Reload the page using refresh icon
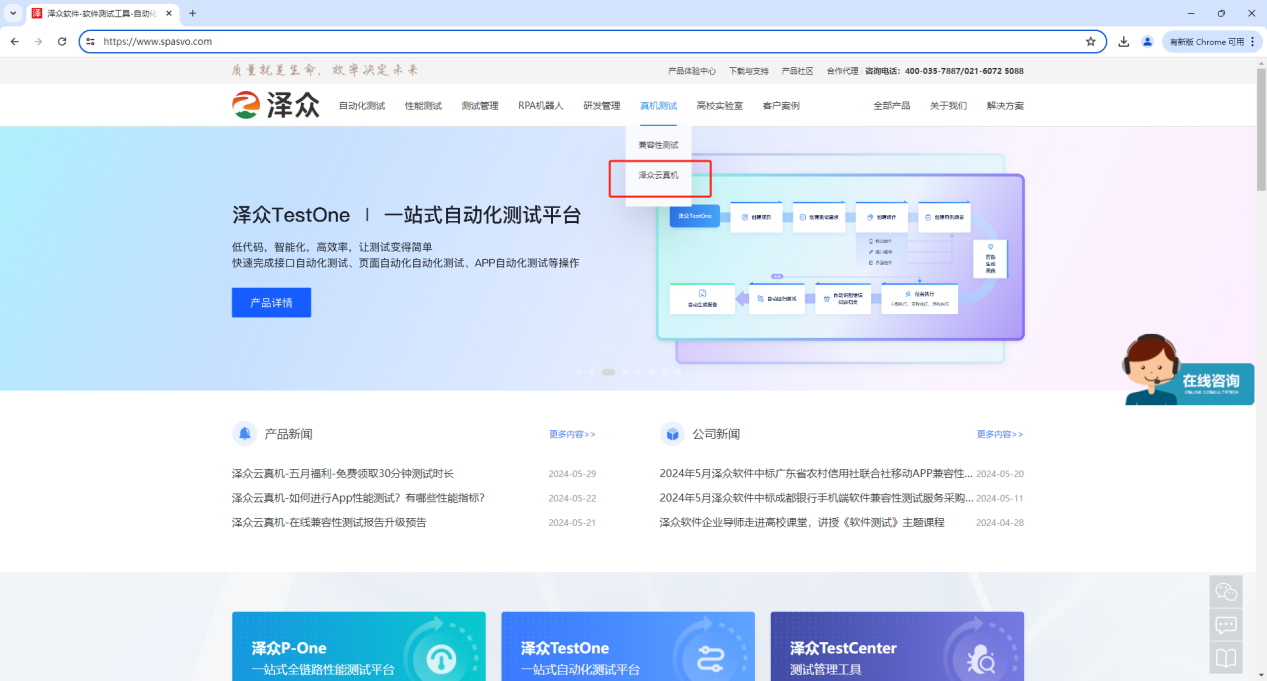This screenshot has height=681, width=1267. pos(62,41)
